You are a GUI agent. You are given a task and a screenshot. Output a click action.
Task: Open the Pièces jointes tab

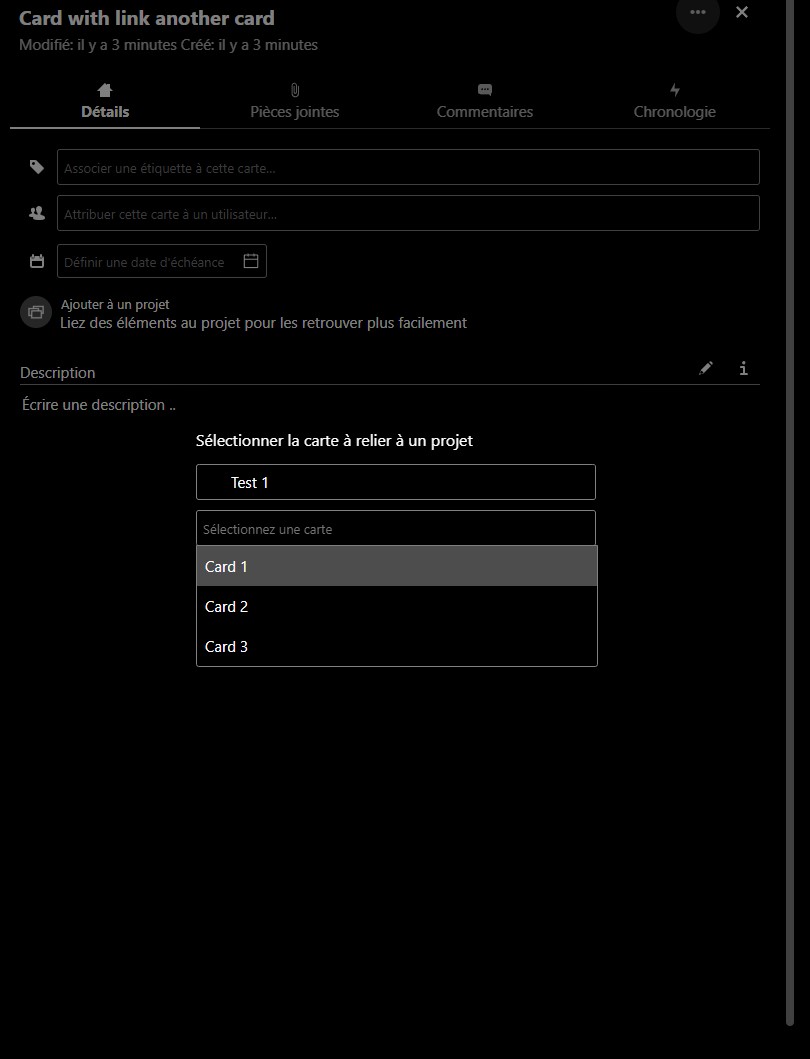click(x=295, y=101)
